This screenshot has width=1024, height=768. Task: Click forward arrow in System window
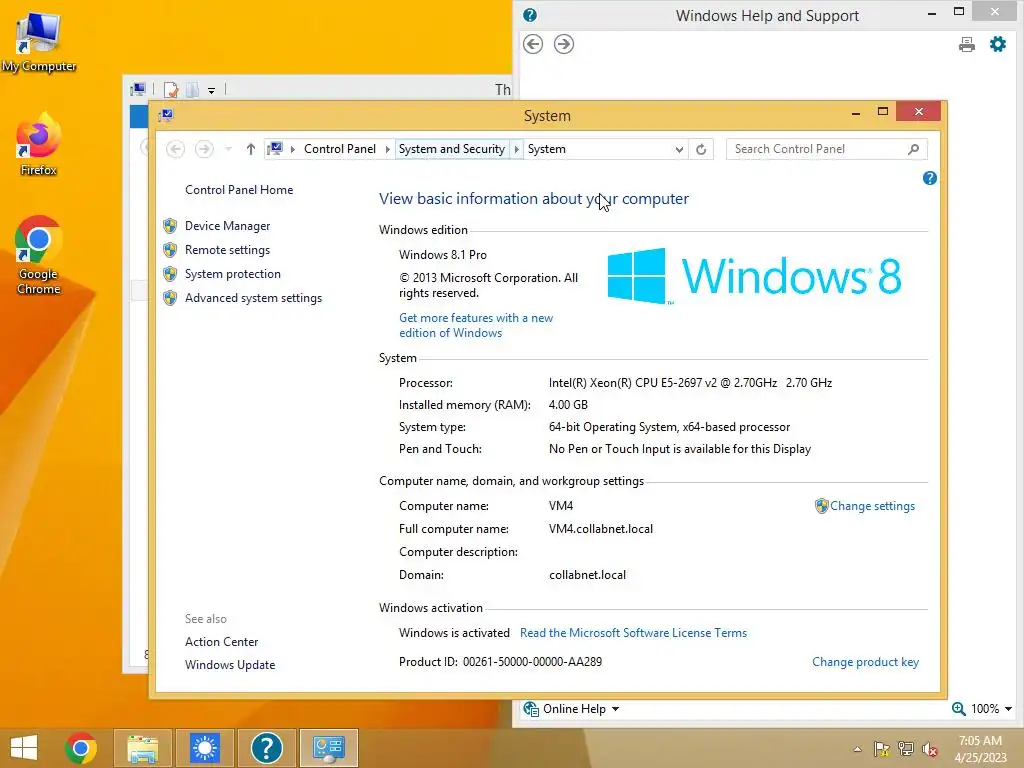(204, 150)
